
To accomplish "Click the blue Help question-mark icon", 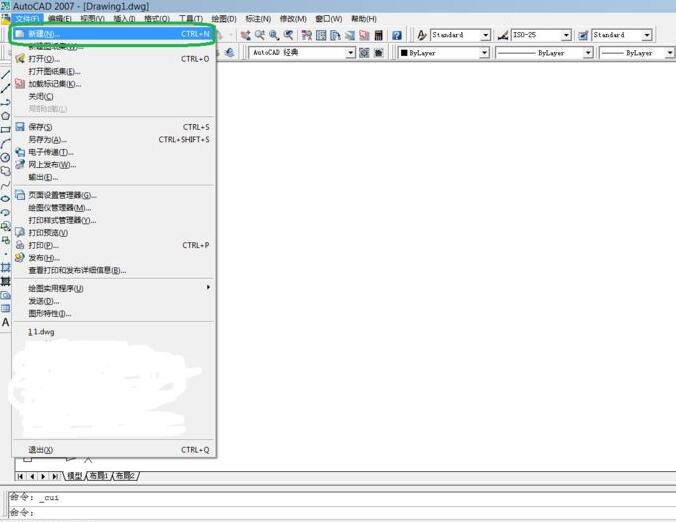I will click(x=397, y=35).
